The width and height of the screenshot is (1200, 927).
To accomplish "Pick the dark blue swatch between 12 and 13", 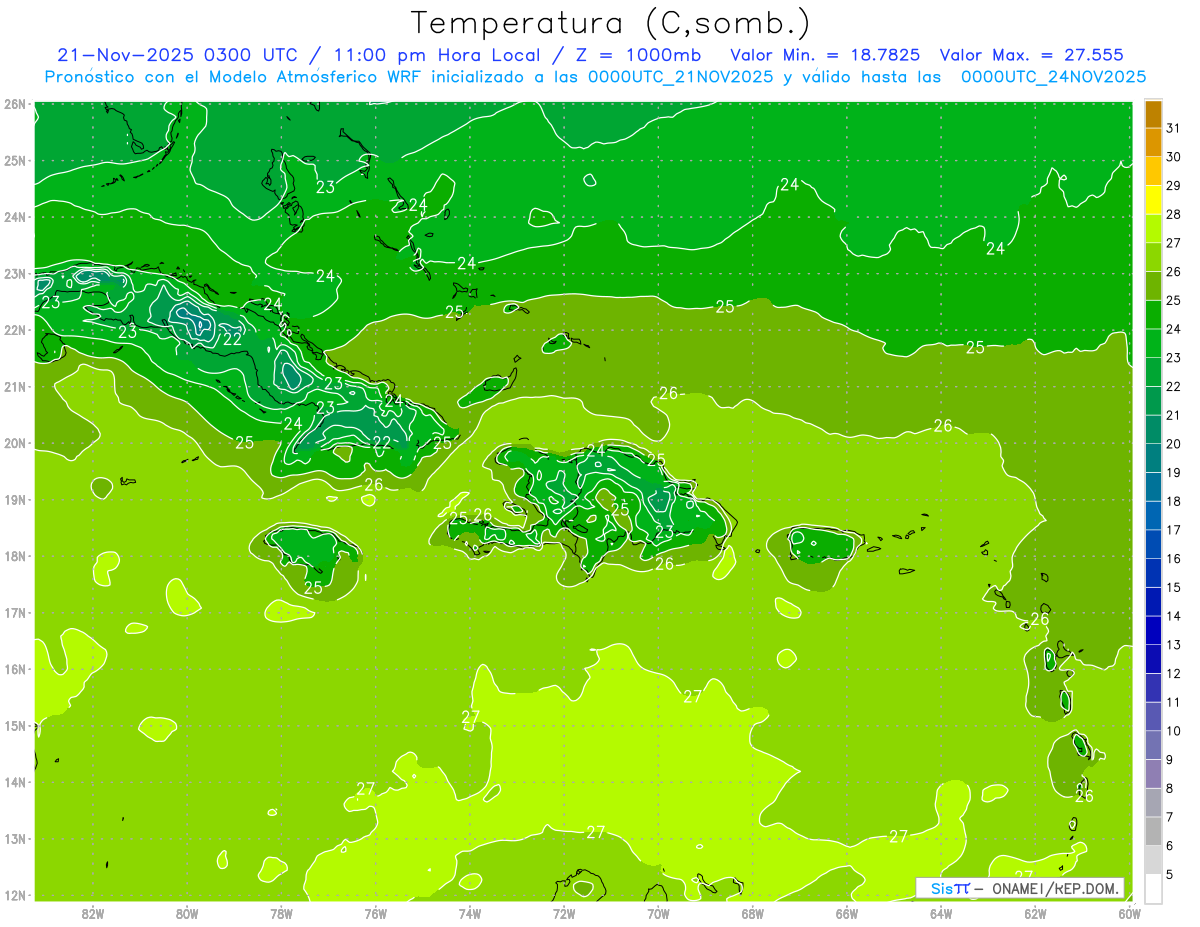I will pos(1152,659).
